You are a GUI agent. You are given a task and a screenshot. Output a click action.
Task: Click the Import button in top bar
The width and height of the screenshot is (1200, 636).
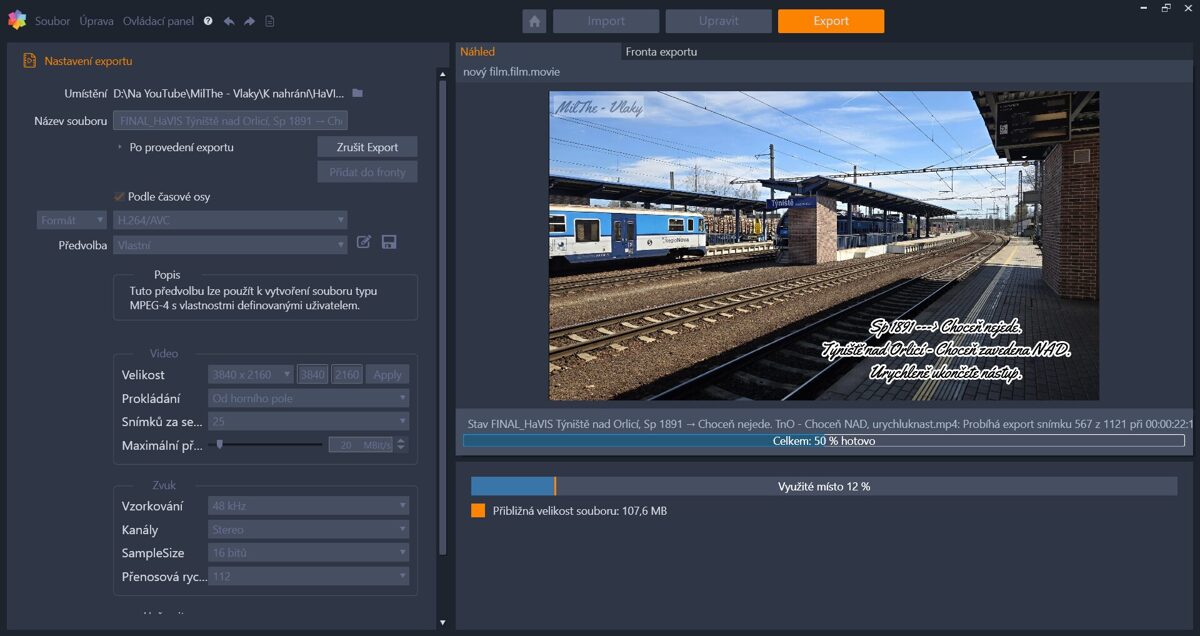point(606,21)
